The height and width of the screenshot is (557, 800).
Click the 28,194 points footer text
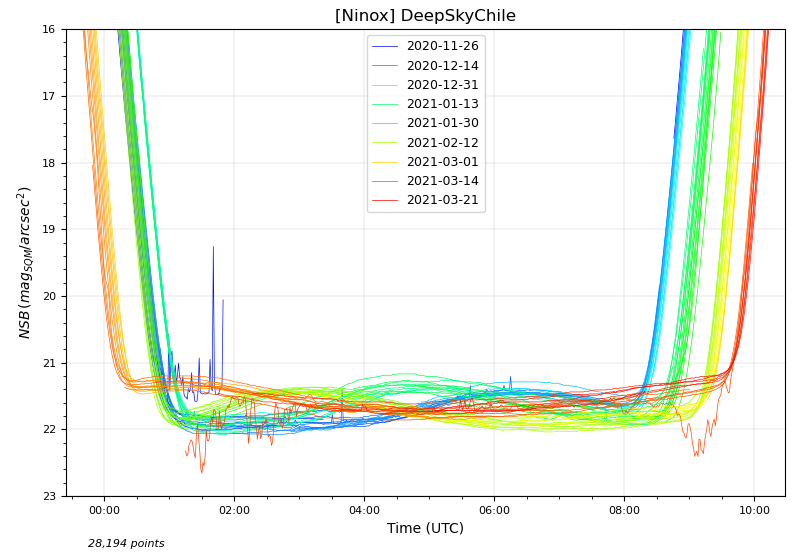click(126, 544)
